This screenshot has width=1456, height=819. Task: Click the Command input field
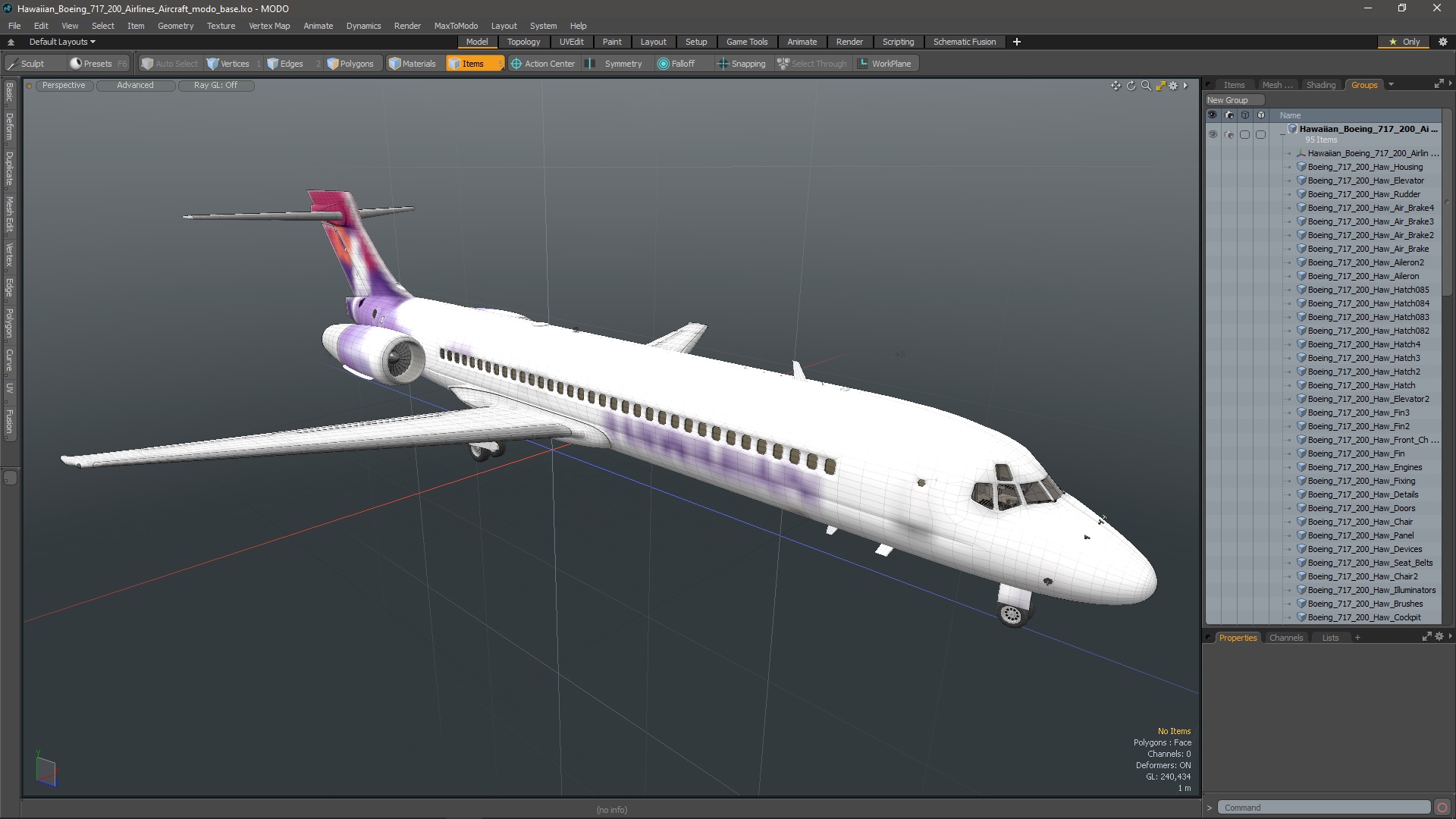coord(1324,808)
